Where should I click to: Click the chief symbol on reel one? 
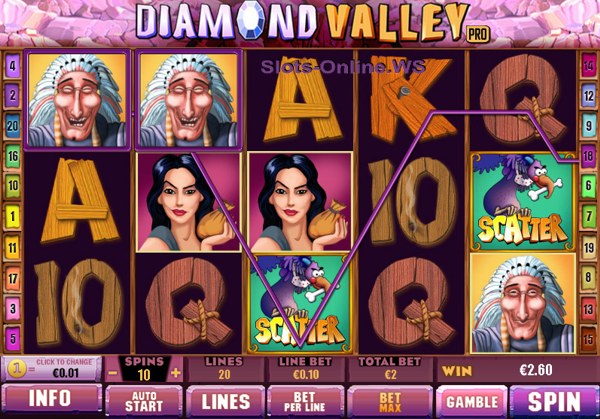(x=77, y=100)
